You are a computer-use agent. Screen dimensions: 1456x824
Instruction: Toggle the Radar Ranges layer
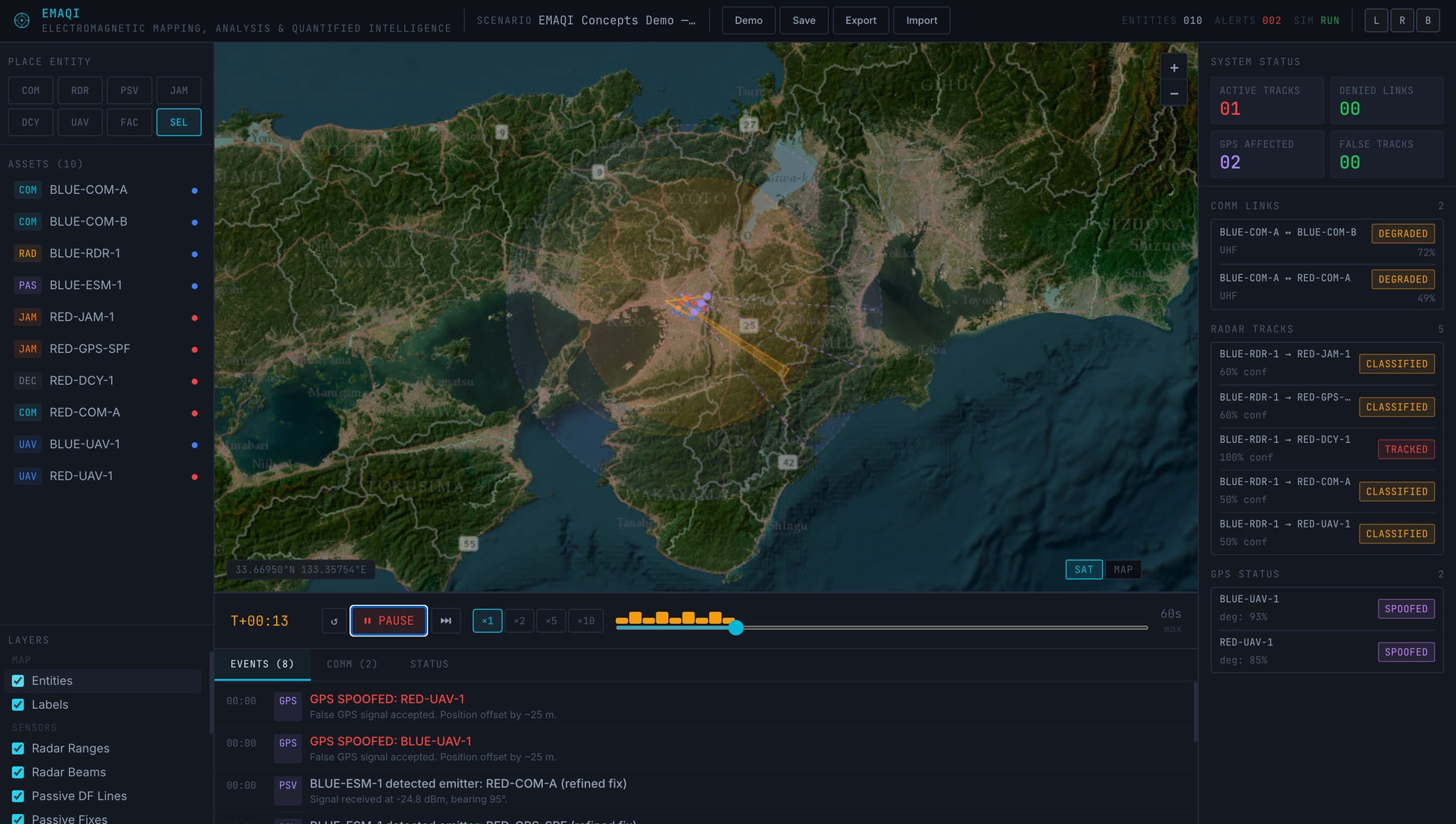click(18, 749)
